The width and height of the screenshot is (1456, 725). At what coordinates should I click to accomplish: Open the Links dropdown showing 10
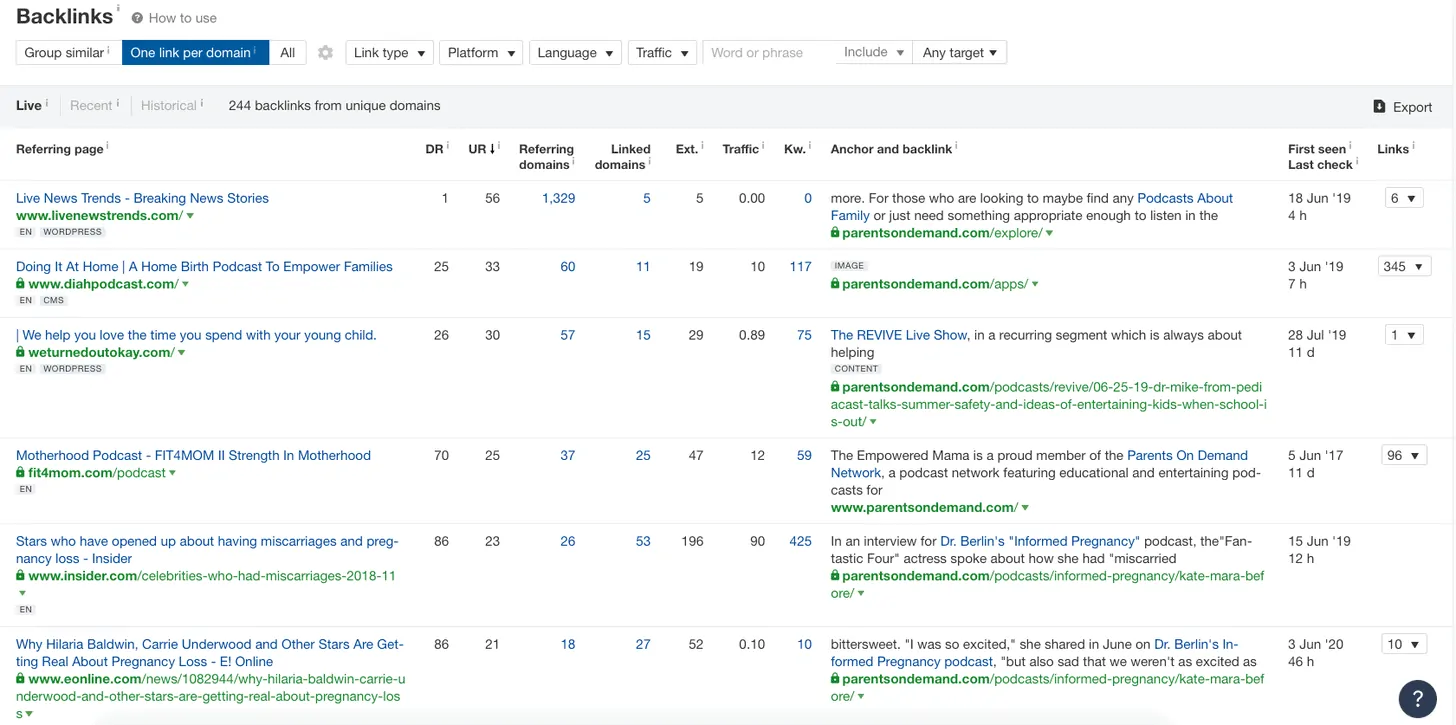[x=1403, y=645]
